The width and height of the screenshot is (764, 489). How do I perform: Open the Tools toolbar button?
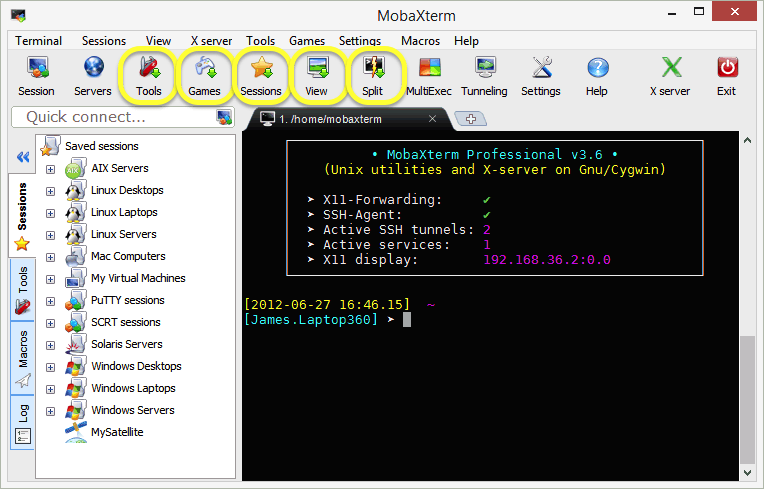[149, 76]
